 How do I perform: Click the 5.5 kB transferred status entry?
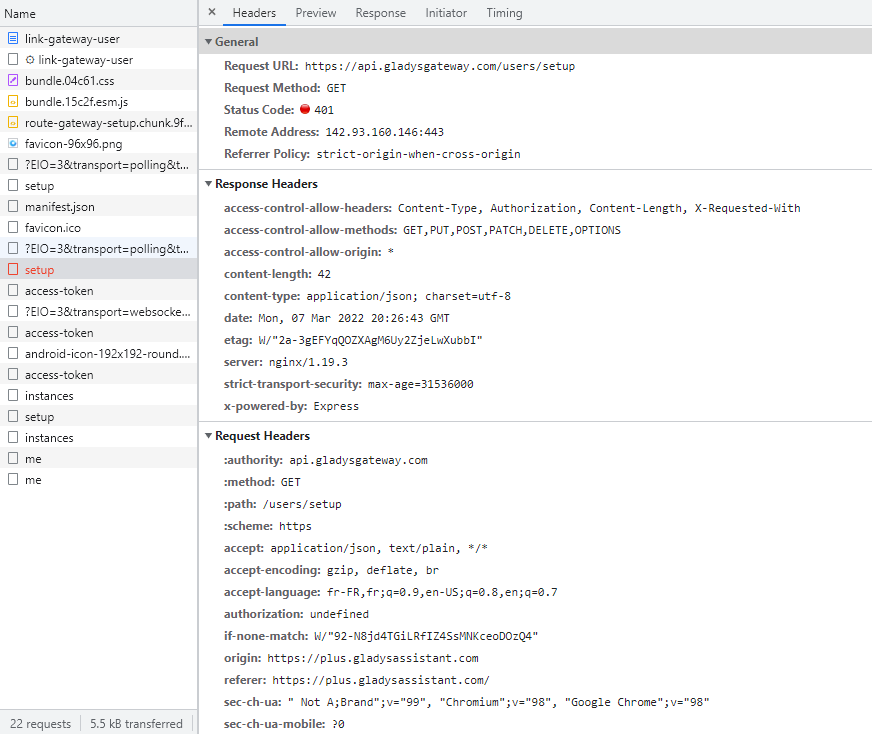click(136, 723)
